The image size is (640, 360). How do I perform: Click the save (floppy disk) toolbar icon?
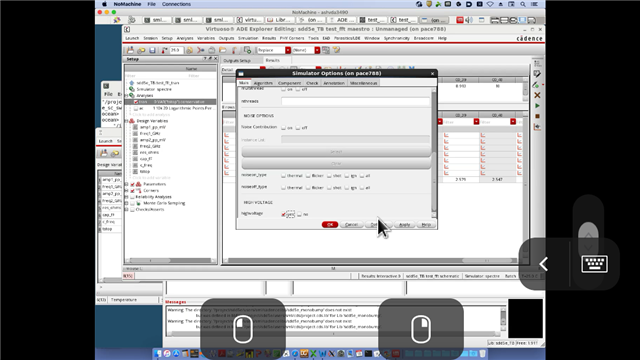pyautogui.click(x=152, y=50)
